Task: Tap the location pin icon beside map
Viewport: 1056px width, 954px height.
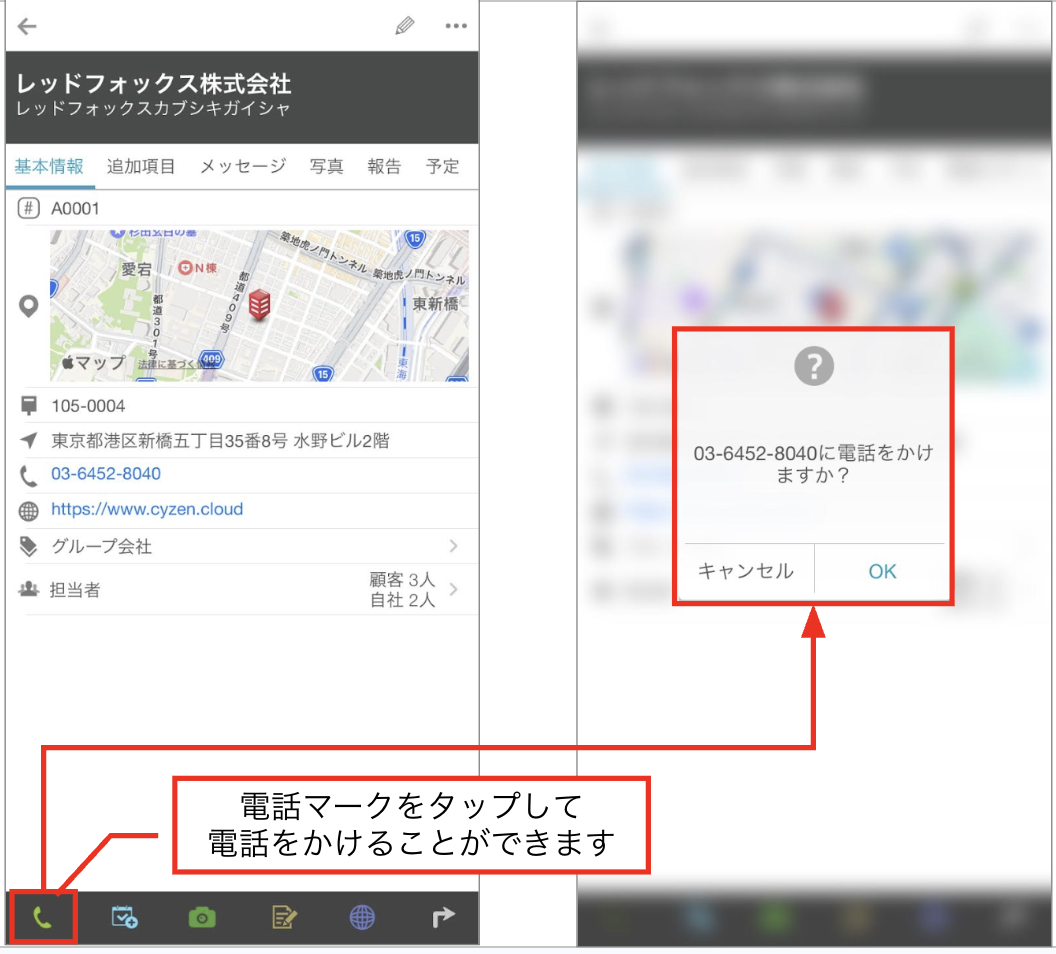Action: pyautogui.click(x=28, y=307)
